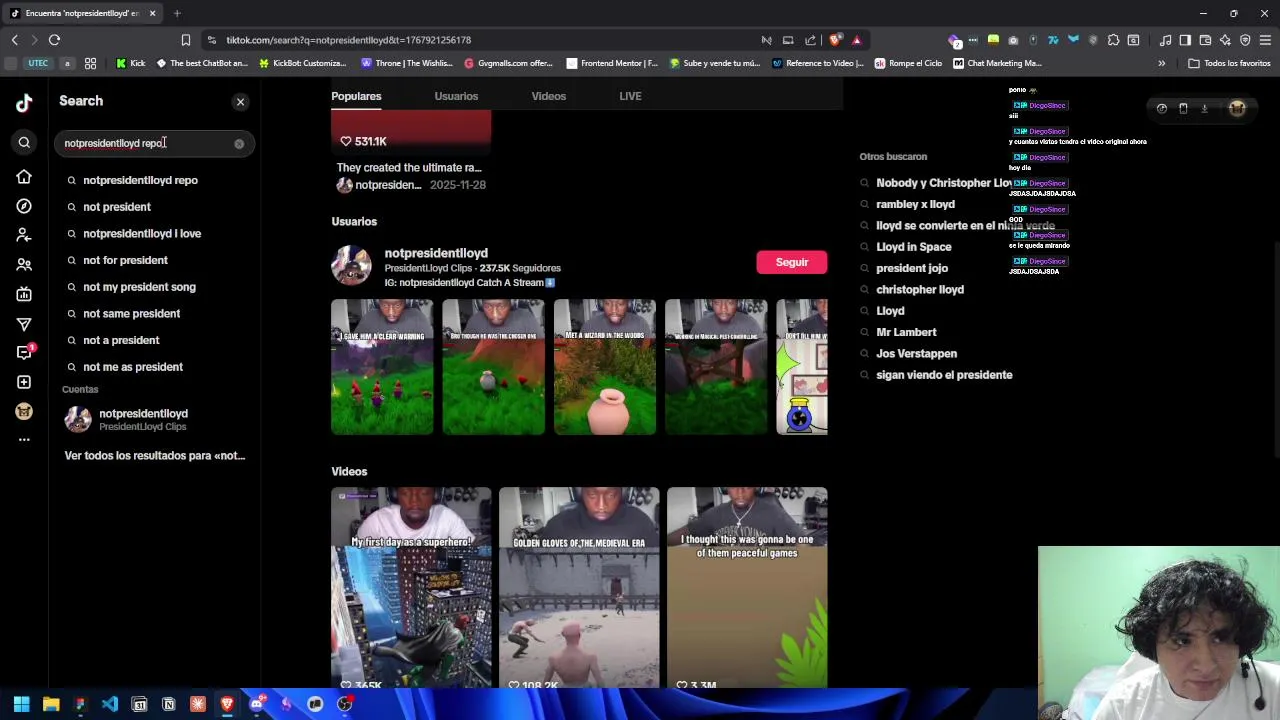Expand the bookmarks overflow chevron
Screen dimensions: 1280x720
tap(1162, 63)
